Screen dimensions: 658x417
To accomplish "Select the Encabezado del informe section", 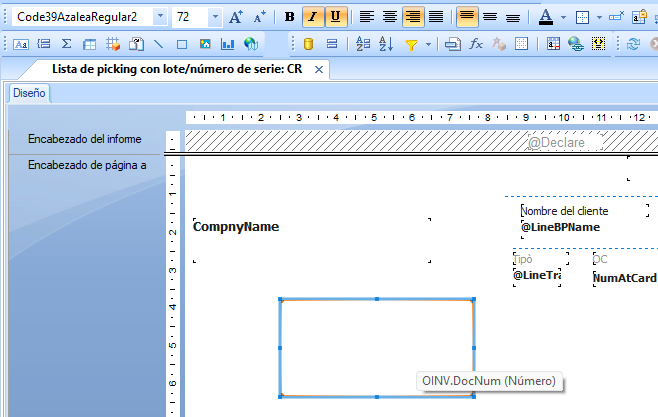I will 85,139.
